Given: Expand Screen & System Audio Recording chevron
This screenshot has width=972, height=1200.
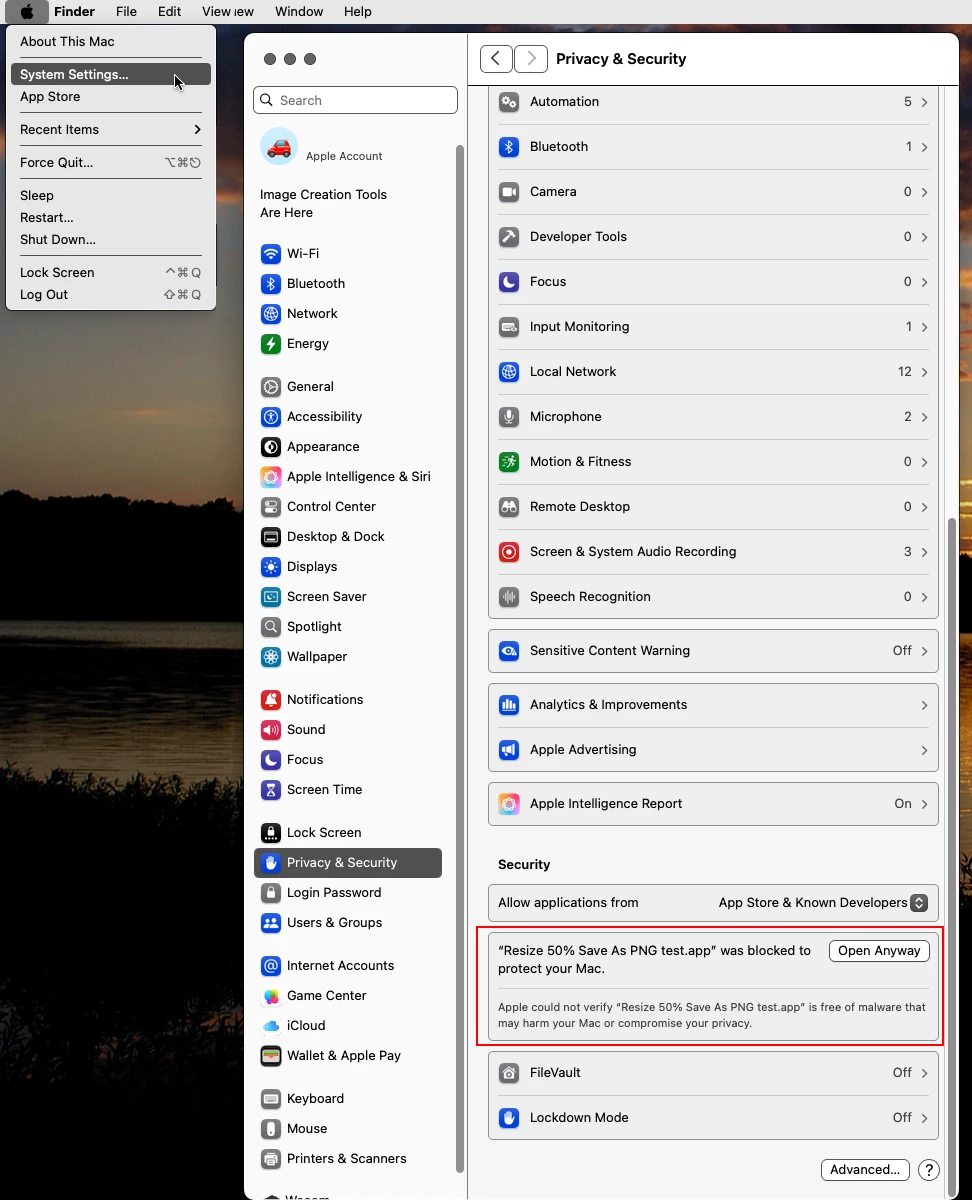Looking at the screenshot, I should pos(924,552).
